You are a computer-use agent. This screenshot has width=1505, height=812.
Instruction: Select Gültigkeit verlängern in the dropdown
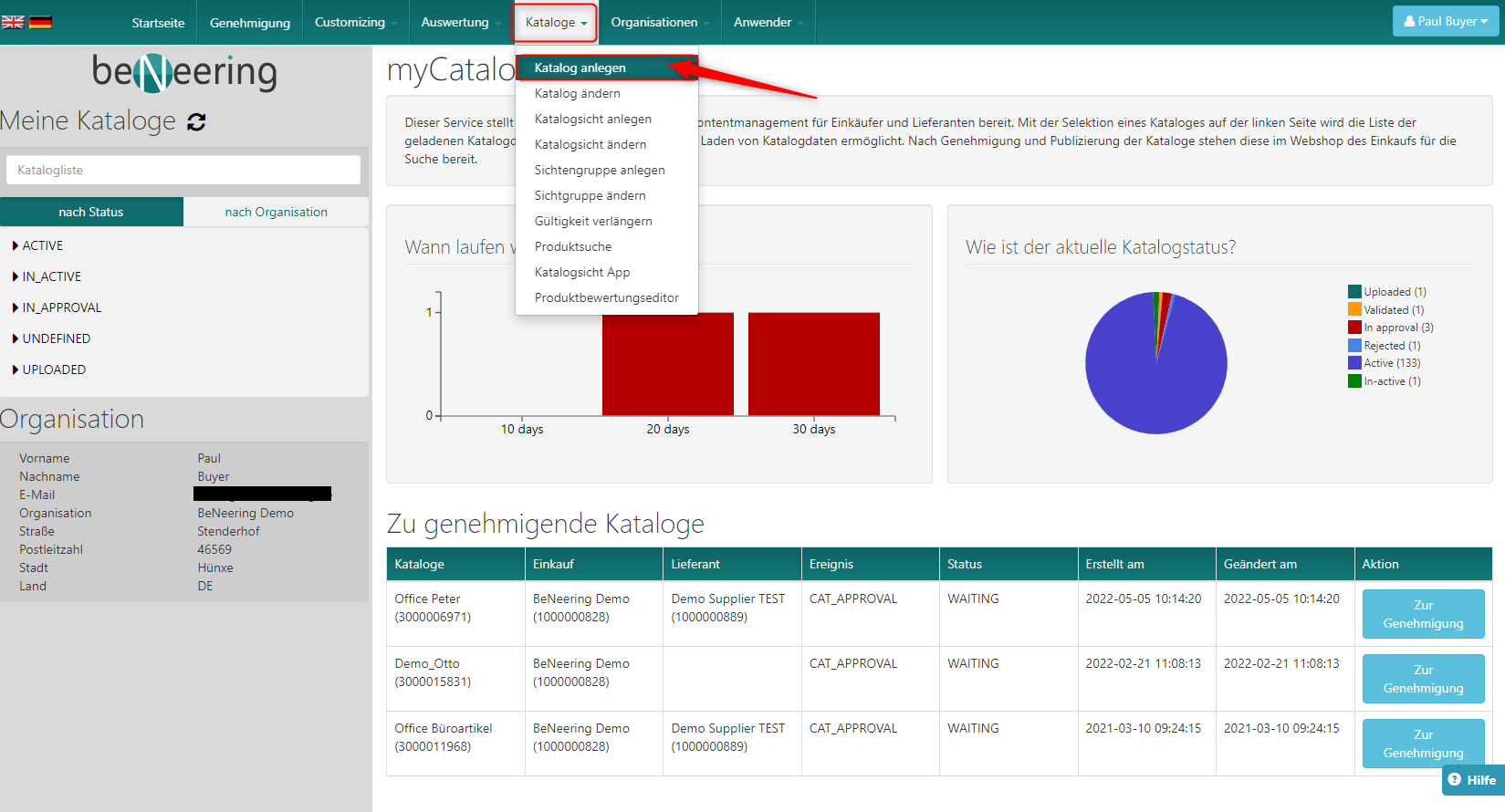[593, 221]
